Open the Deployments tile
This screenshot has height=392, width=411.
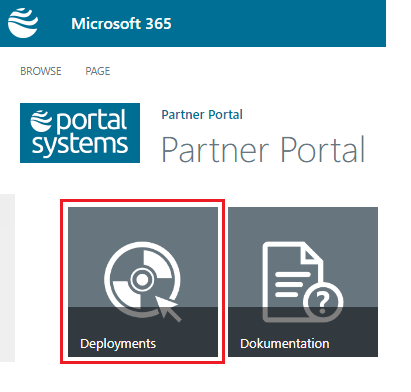click(x=143, y=282)
